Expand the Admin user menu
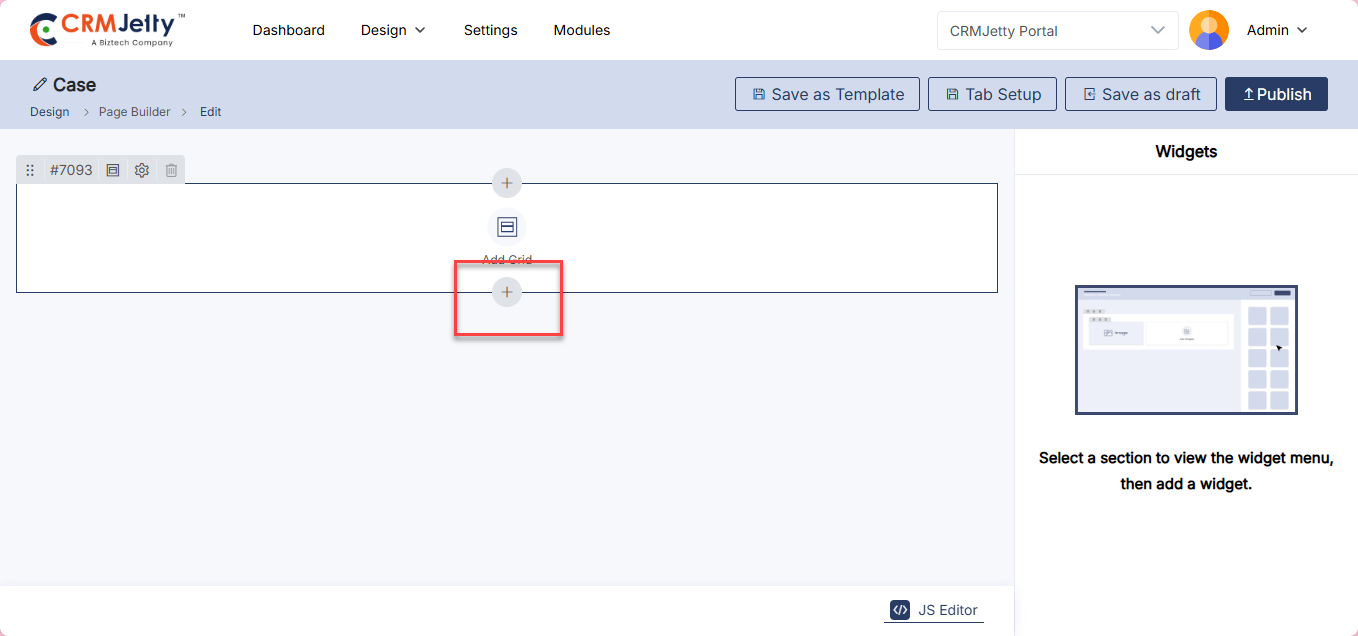 1277,30
